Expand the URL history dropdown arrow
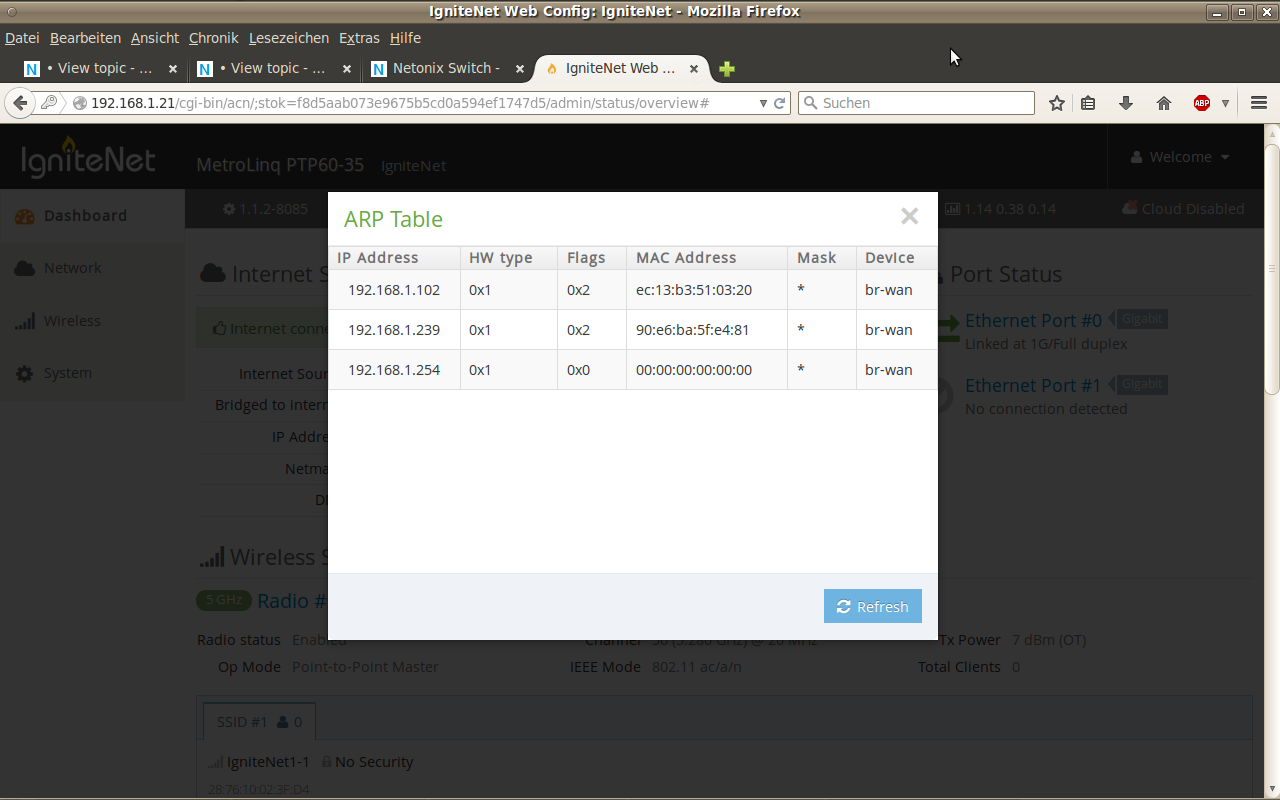Screen dimensions: 1280x800 click(x=763, y=103)
